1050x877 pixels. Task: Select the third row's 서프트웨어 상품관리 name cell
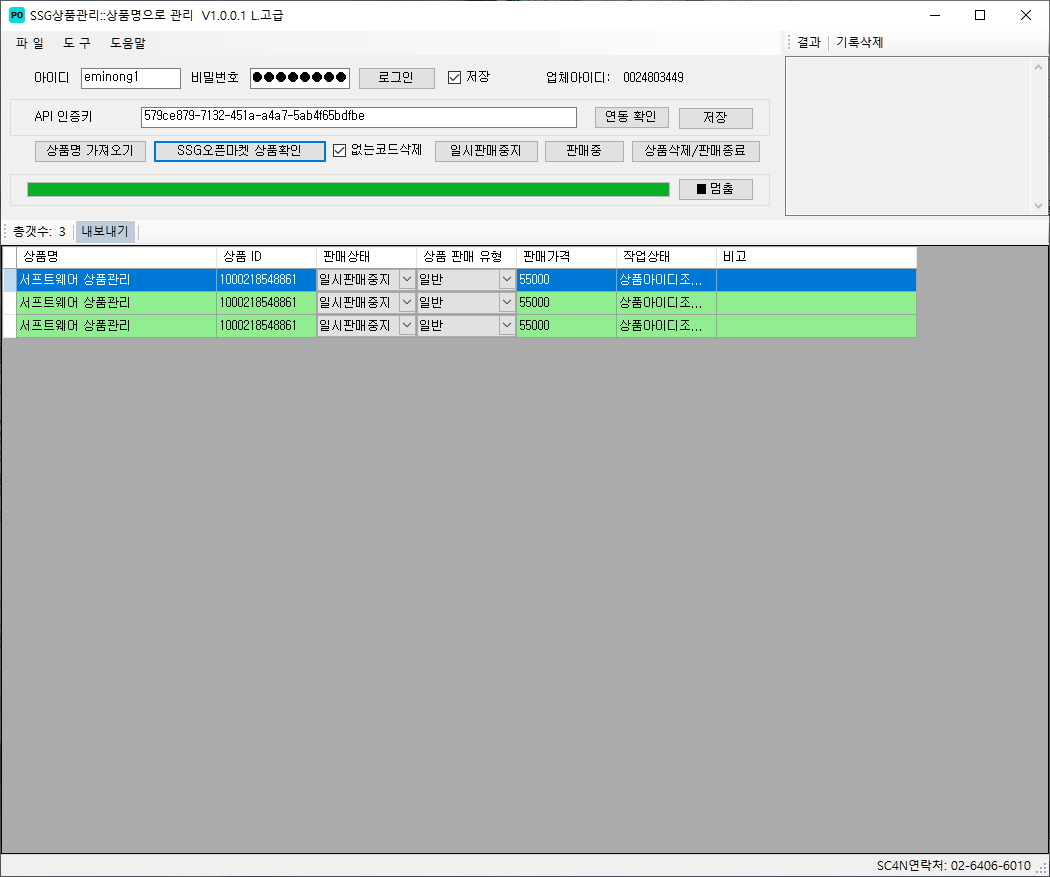117,325
